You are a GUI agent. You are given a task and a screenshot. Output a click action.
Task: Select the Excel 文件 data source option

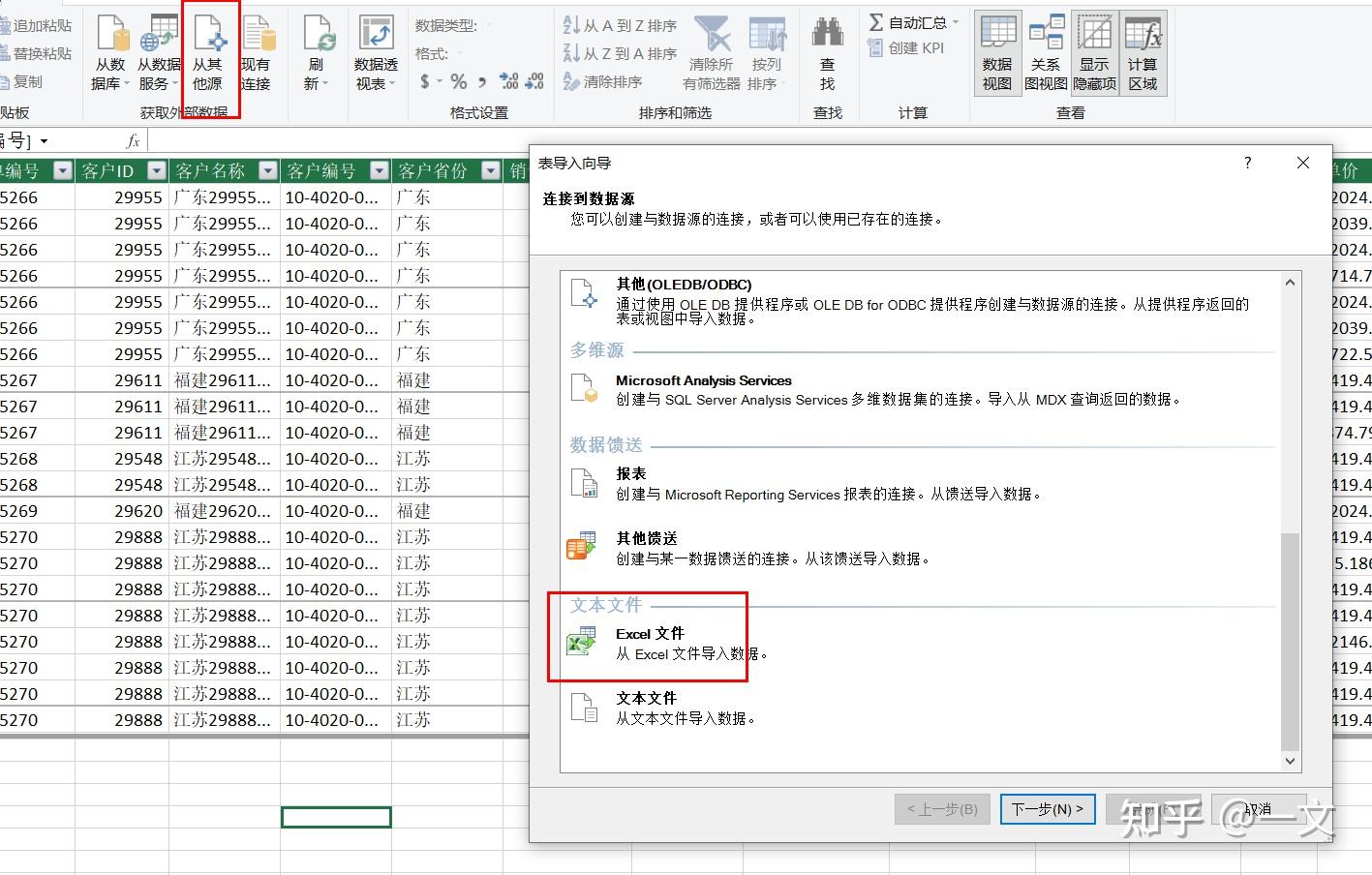651,639
